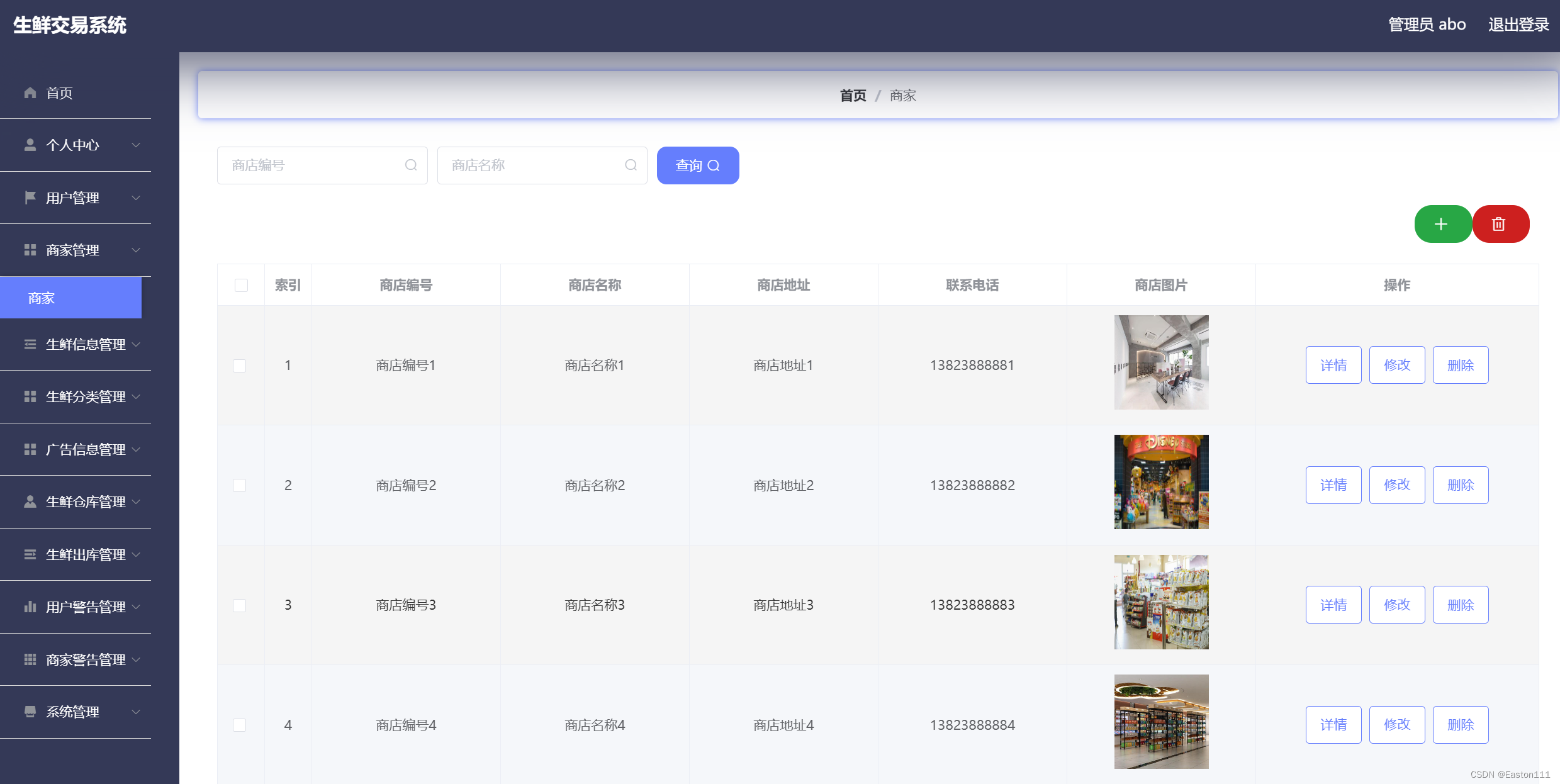Image resolution: width=1560 pixels, height=784 pixels.
Task: Click search icon in 商店名称 field
Action: point(631,165)
